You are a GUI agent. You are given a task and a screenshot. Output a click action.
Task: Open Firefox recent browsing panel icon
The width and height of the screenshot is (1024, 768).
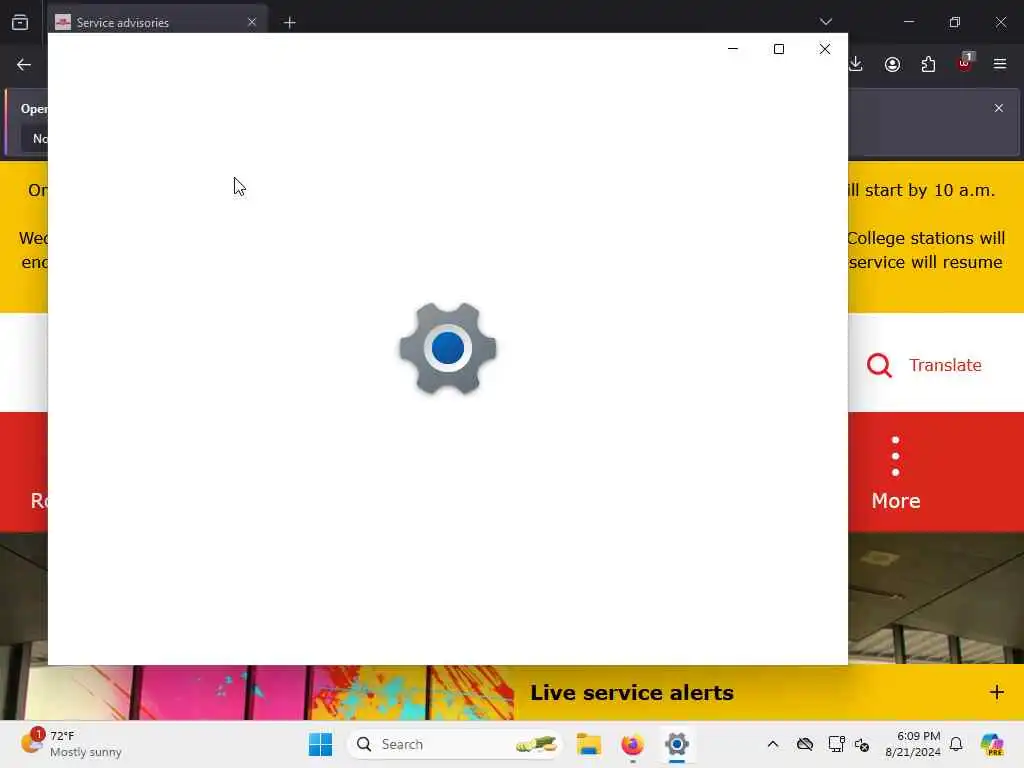[20, 22]
